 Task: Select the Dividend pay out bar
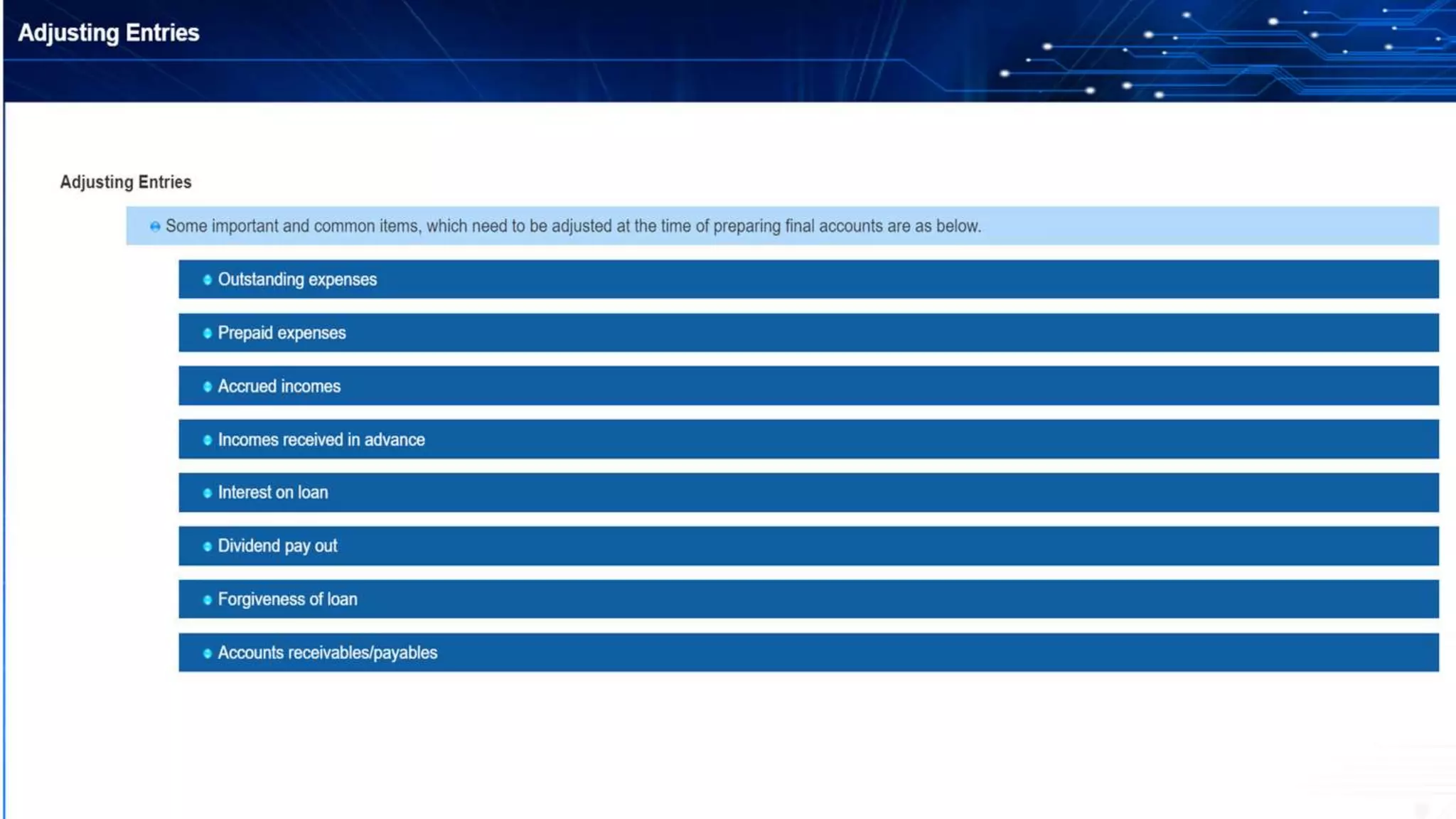pyautogui.click(x=808, y=546)
